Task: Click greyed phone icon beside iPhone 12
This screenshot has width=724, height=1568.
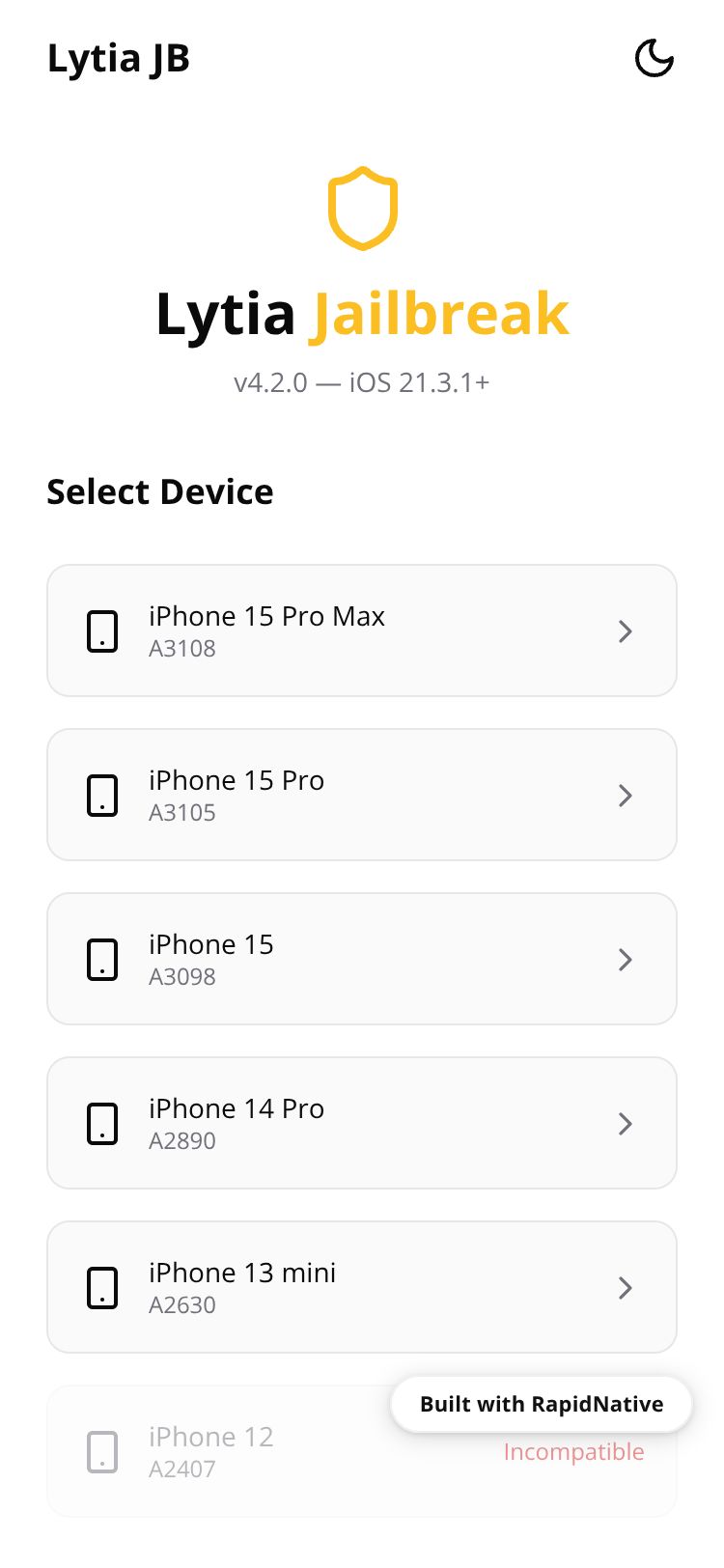Action: (x=102, y=1452)
